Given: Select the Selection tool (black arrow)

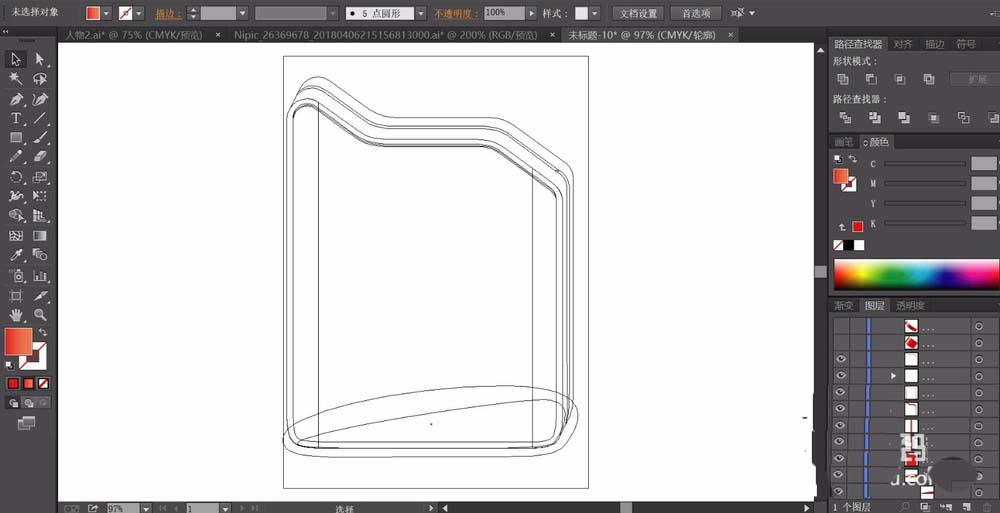Looking at the screenshot, I should pyautogui.click(x=15, y=59).
